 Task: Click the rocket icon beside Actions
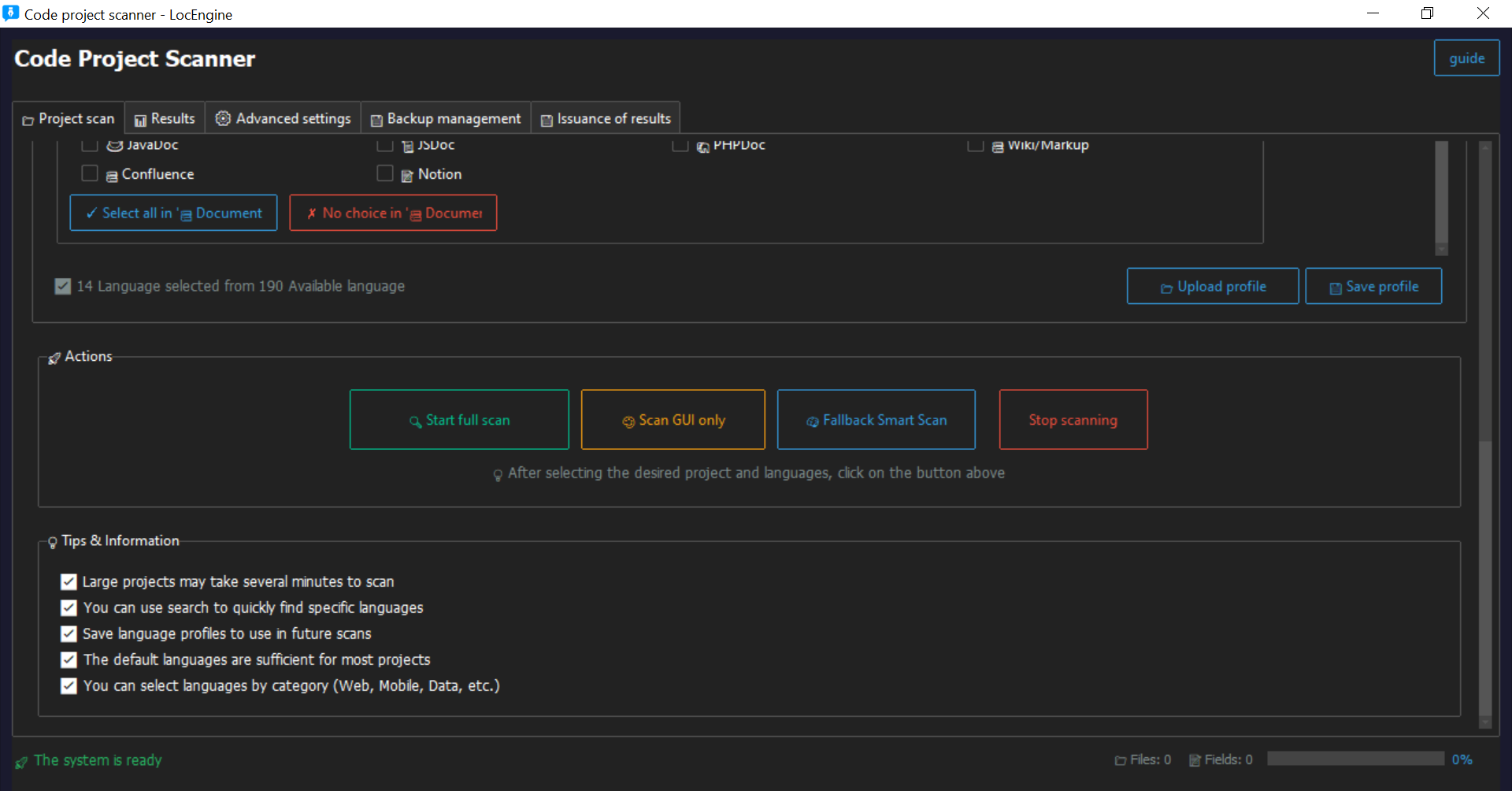point(54,358)
